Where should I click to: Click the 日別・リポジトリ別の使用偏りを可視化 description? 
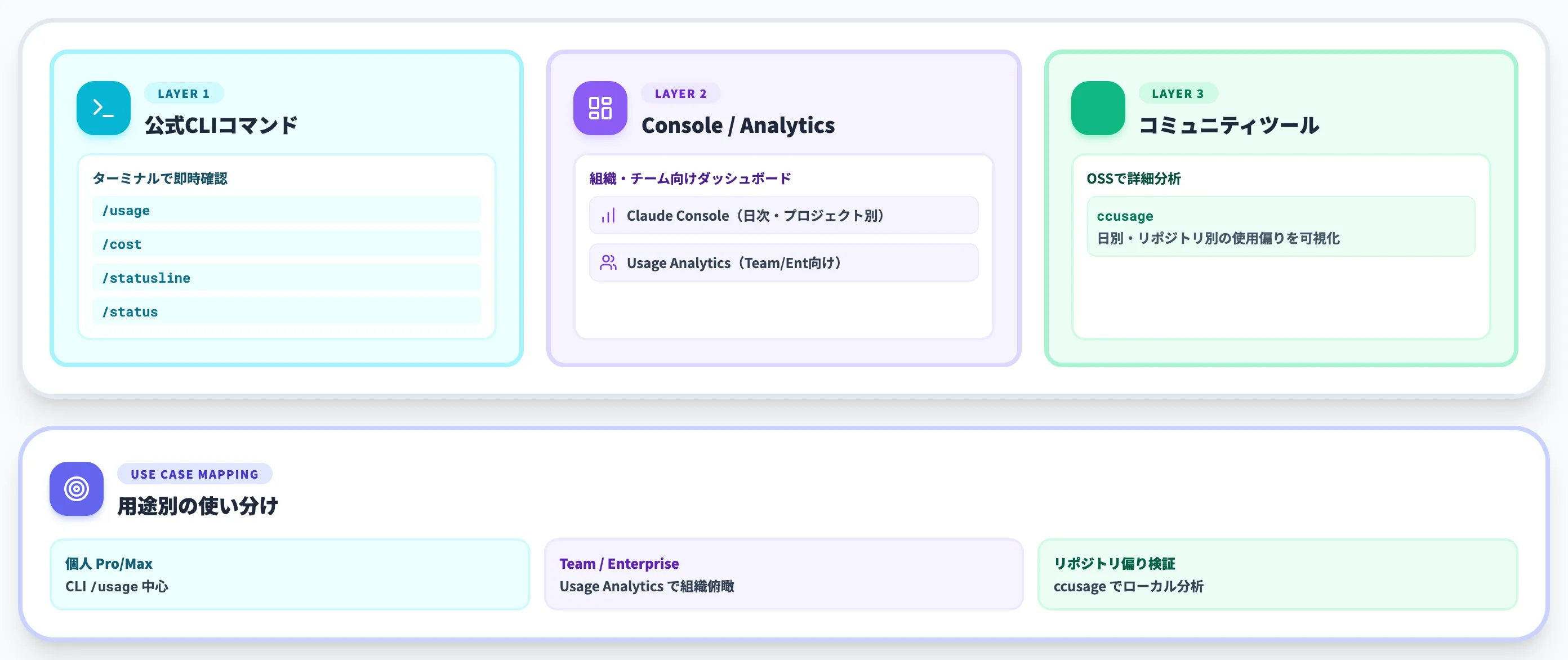click(1218, 238)
